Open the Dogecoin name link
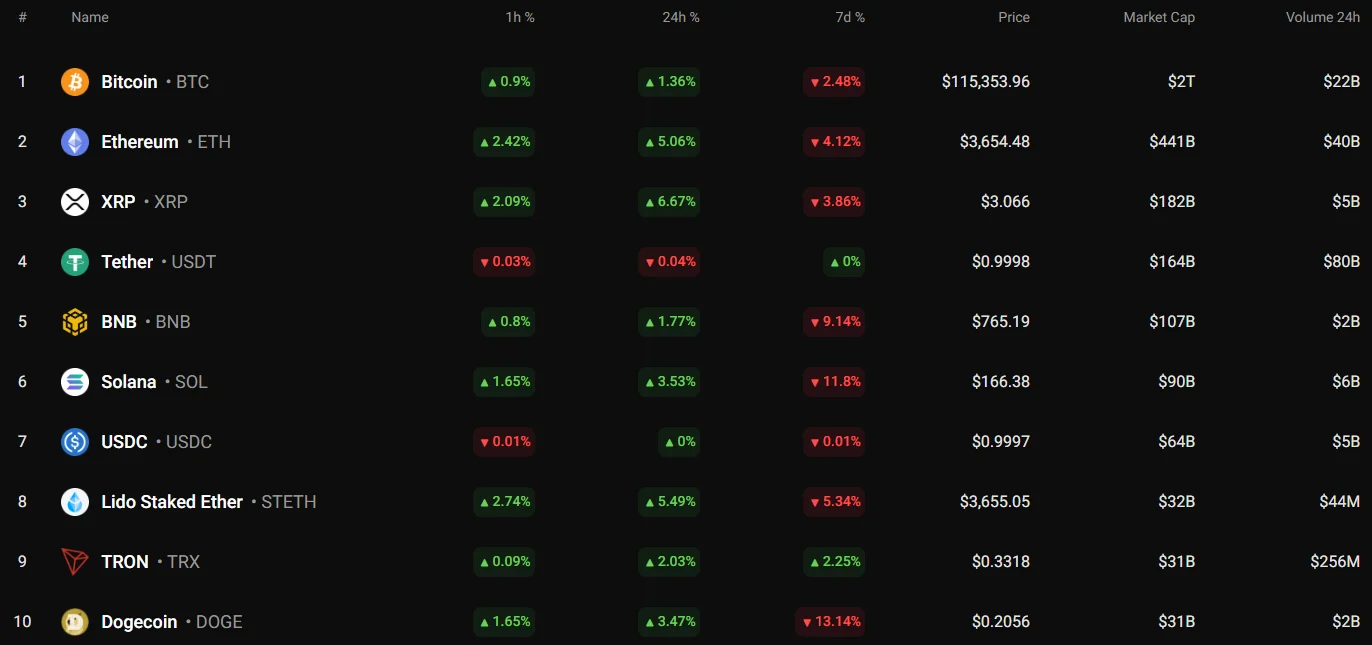Screen dimensions: 1372x645 pyautogui.click(x=139, y=622)
